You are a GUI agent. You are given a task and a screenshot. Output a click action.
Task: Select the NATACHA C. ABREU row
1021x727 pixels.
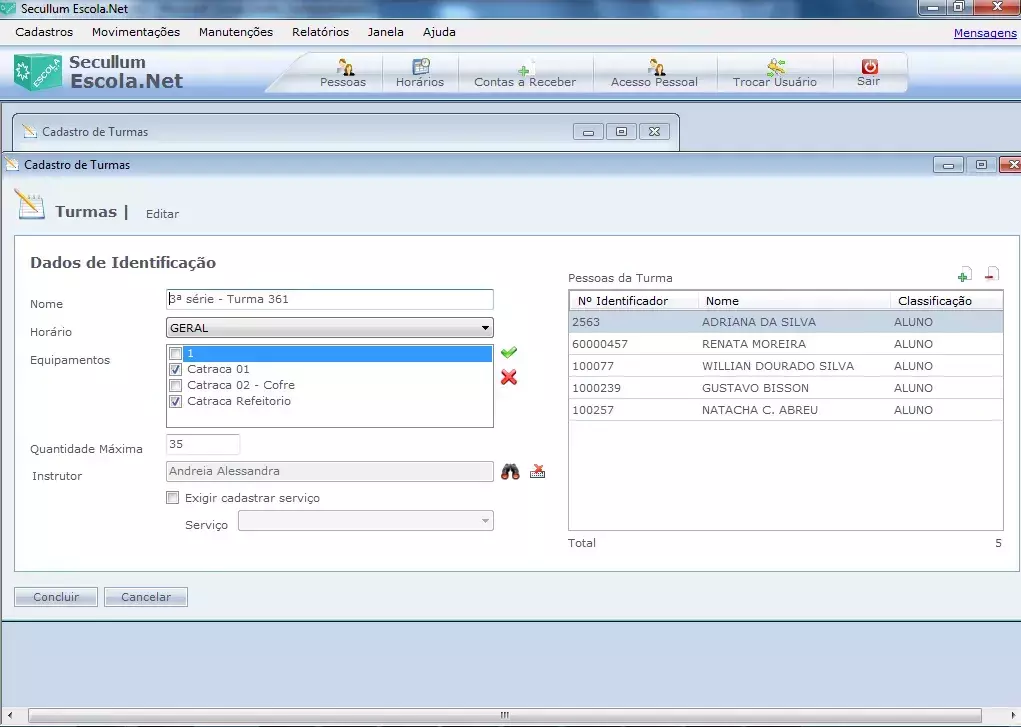(786, 410)
